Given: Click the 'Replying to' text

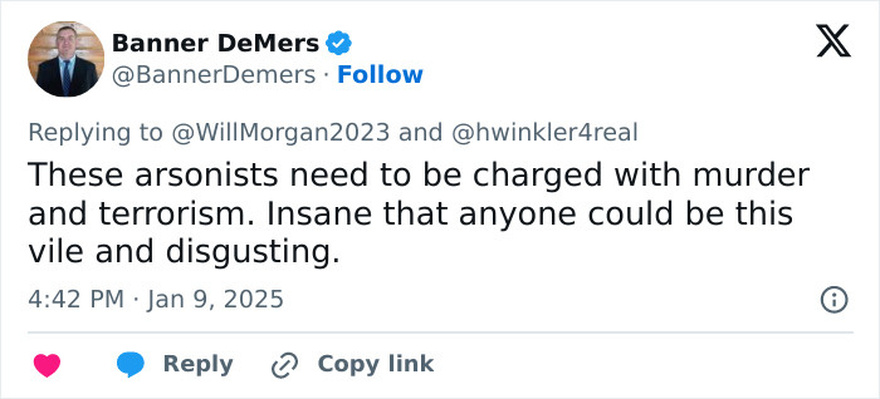Looking at the screenshot, I should (95, 134).
